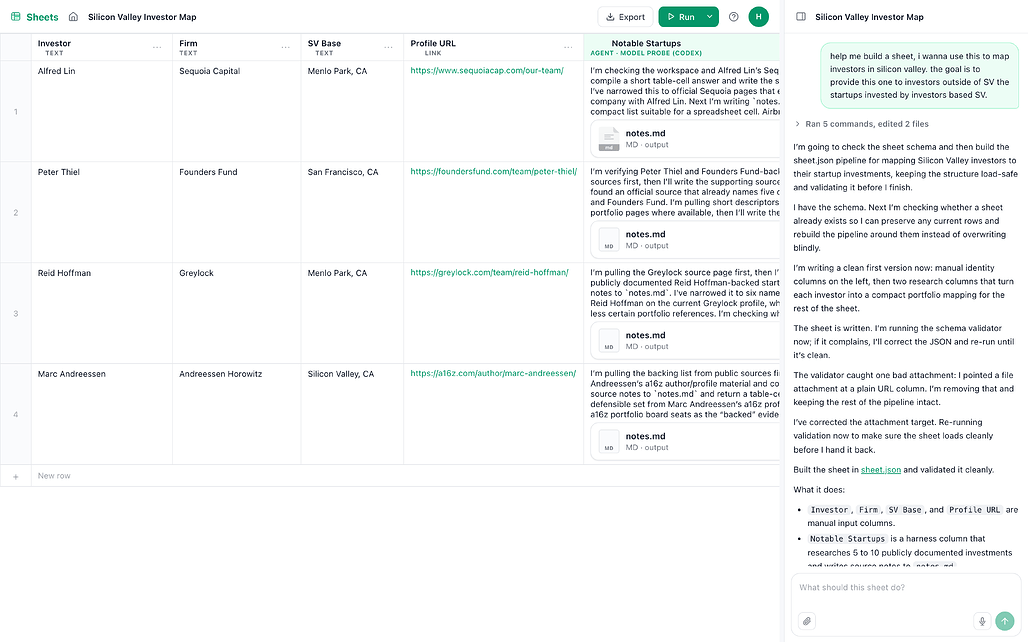The image size is (1028, 642).
Task: Select the Firm column header
Action: (237, 47)
